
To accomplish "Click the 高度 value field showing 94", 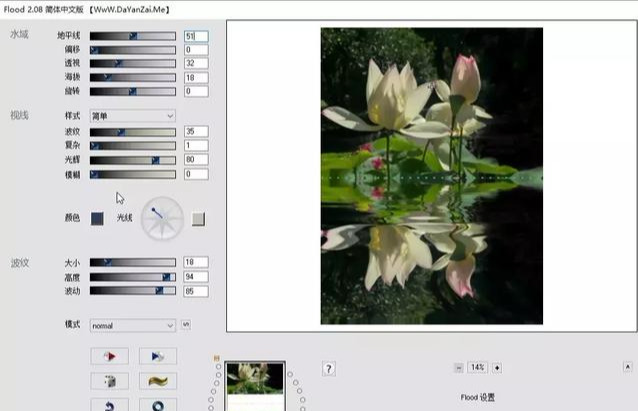I will coord(196,277).
